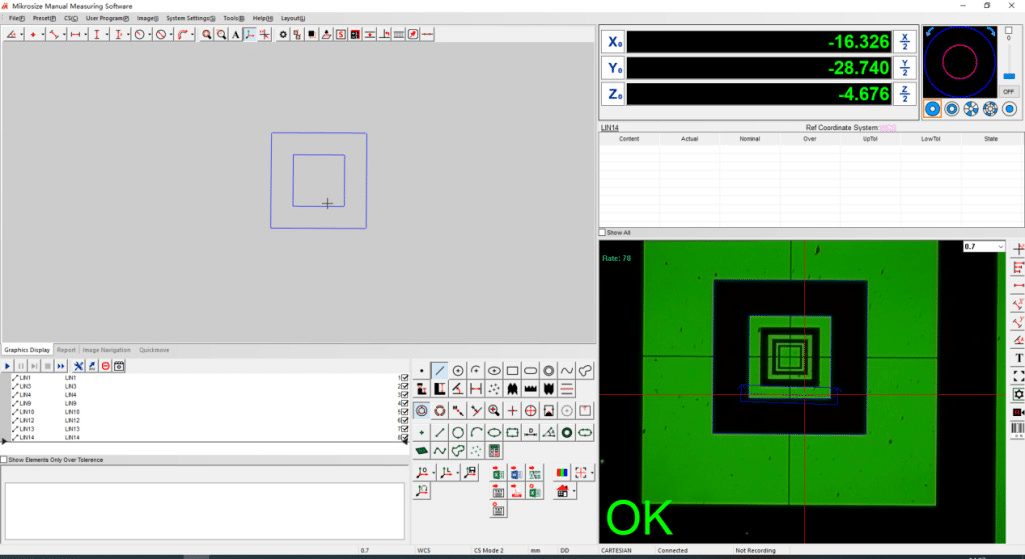Viewport: 1025px width, 559px height.
Task: Zero the Z axis with Z0 button
Action: pyautogui.click(x=614, y=93)
